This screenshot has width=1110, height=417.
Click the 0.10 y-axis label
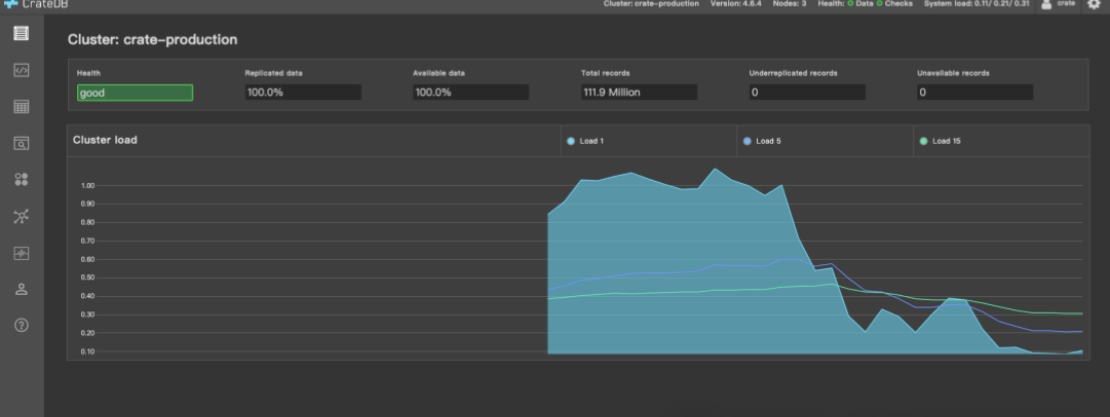(x=88, y=351)
